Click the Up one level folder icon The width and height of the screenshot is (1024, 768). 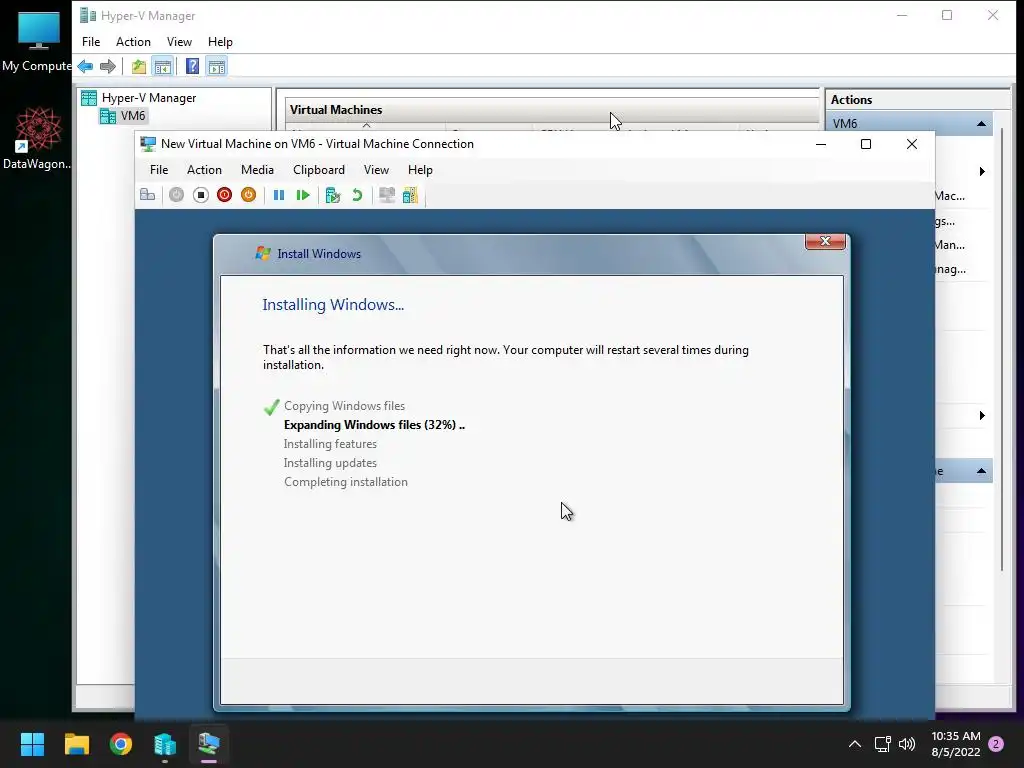[x=138, y=66]
